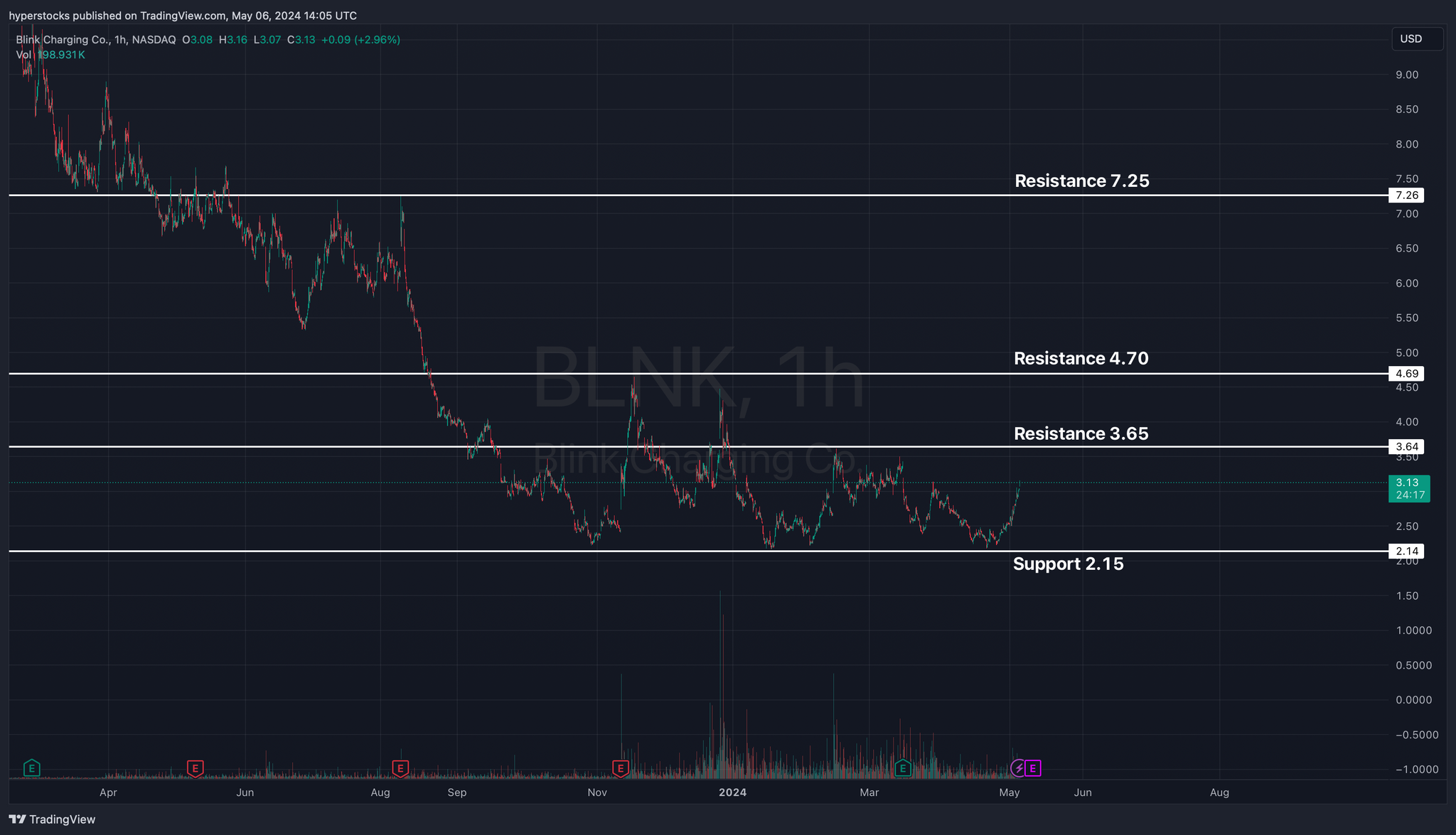Select the Support 2.15 text annotation
Viewport: 1456px width, 835px height.
pyautogui.click(x=1068, y=564)
